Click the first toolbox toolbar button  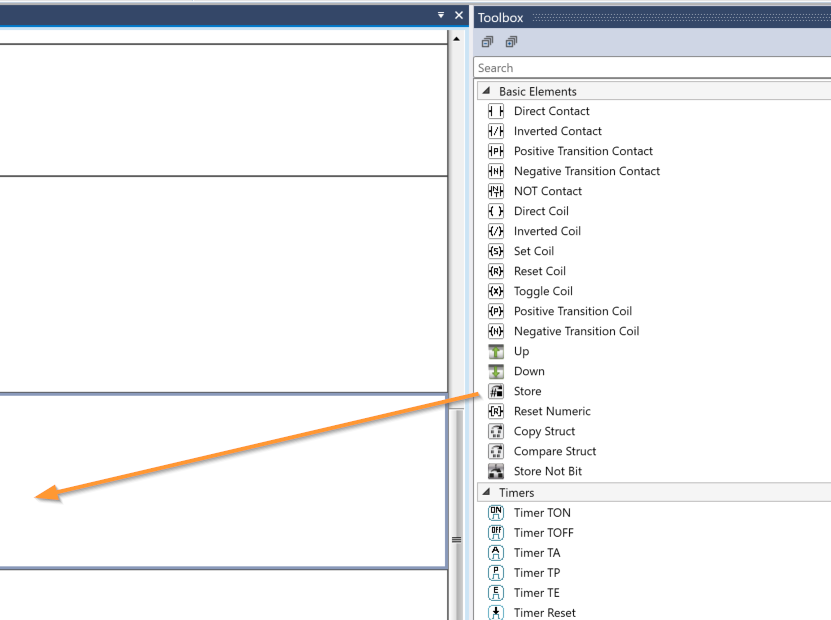coord(487,42)
